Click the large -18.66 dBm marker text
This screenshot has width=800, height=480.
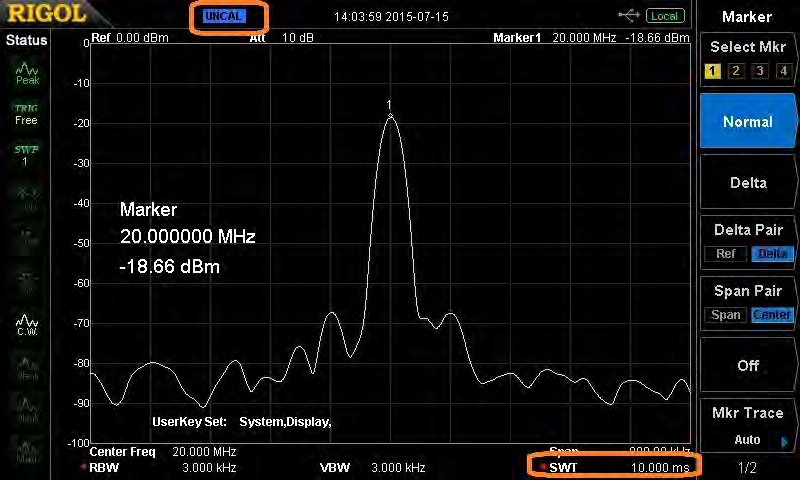tap(169, 266)
